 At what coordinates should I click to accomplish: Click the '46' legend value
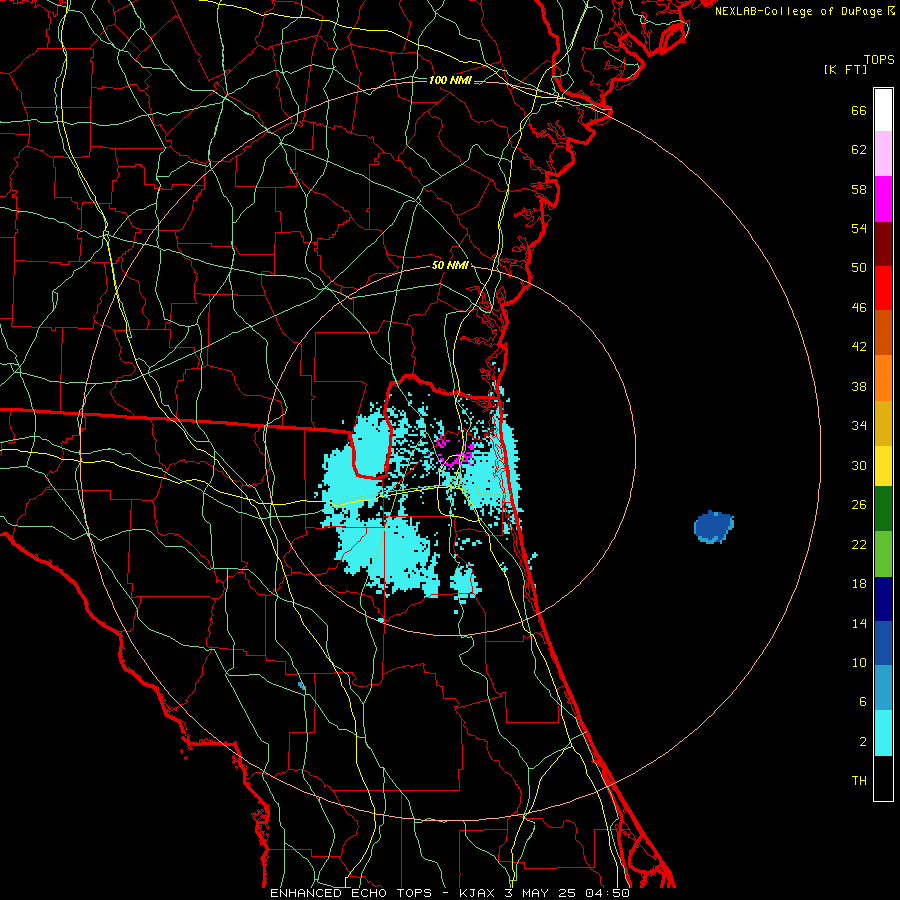click(859, 308)
